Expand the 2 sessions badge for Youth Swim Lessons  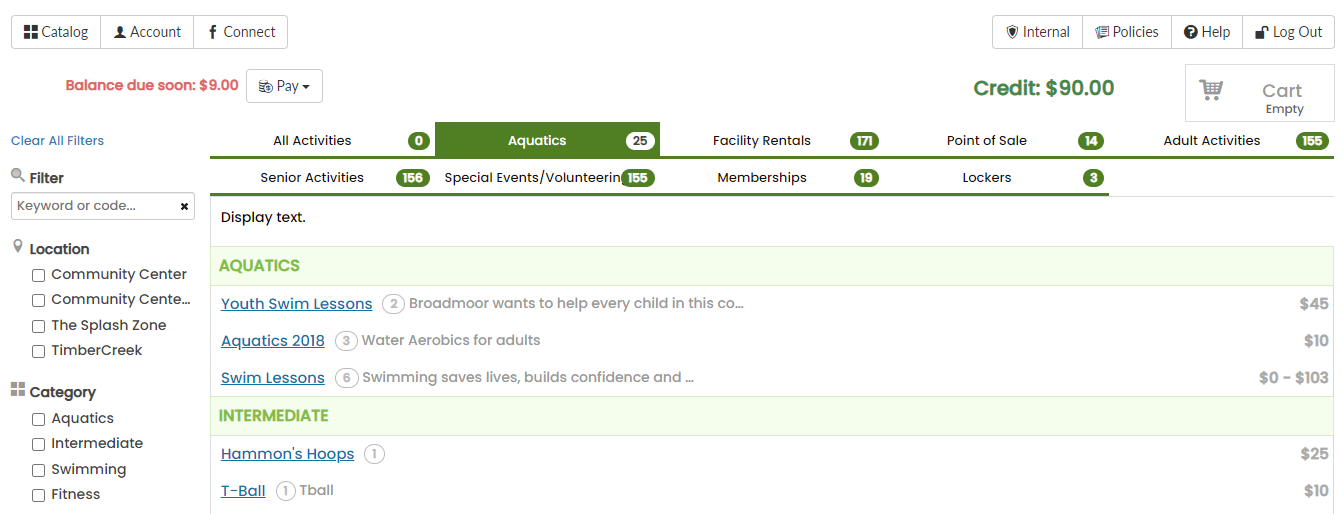pos(393,304)
